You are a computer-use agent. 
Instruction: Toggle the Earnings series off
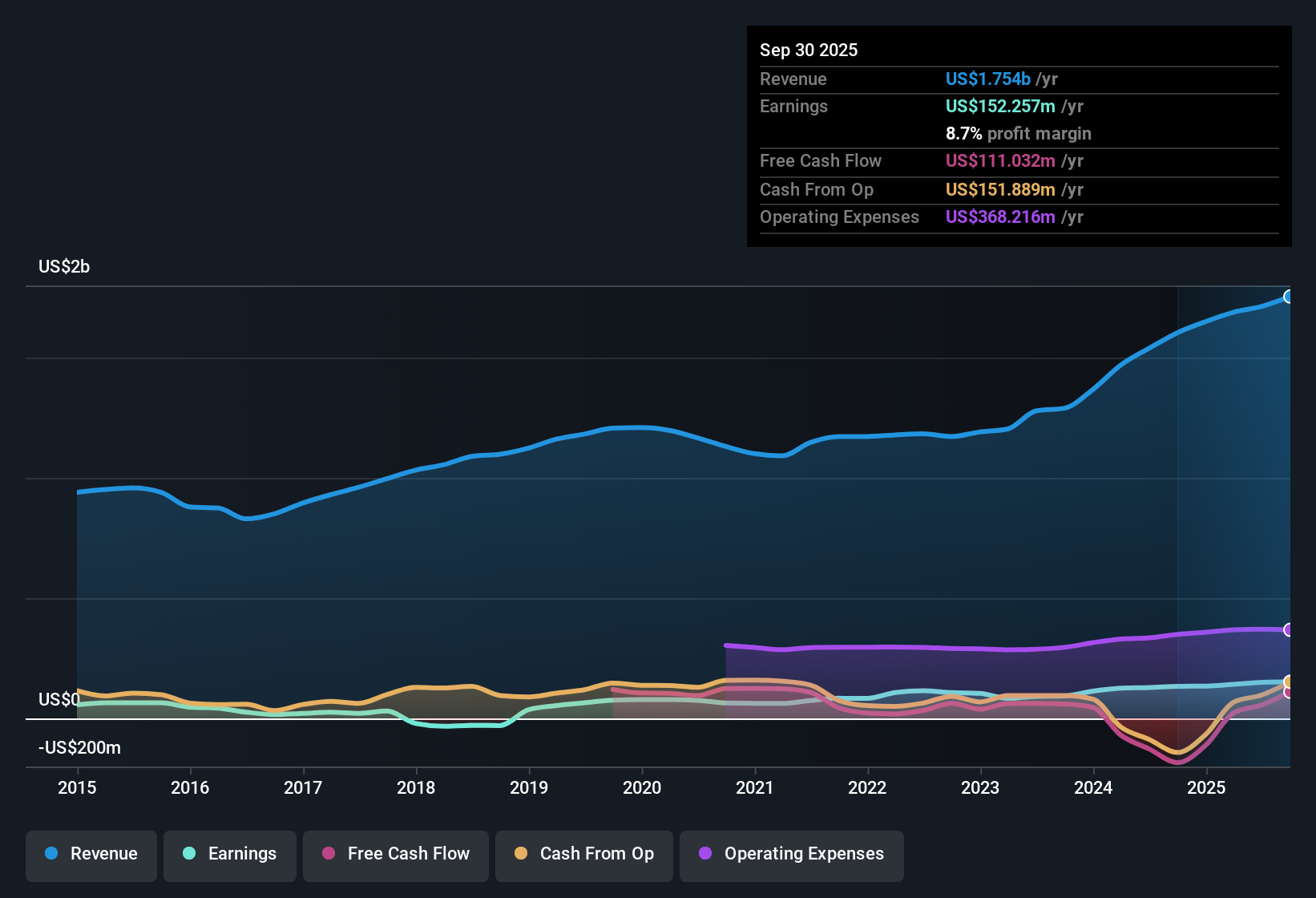click(x=229, y=854)
